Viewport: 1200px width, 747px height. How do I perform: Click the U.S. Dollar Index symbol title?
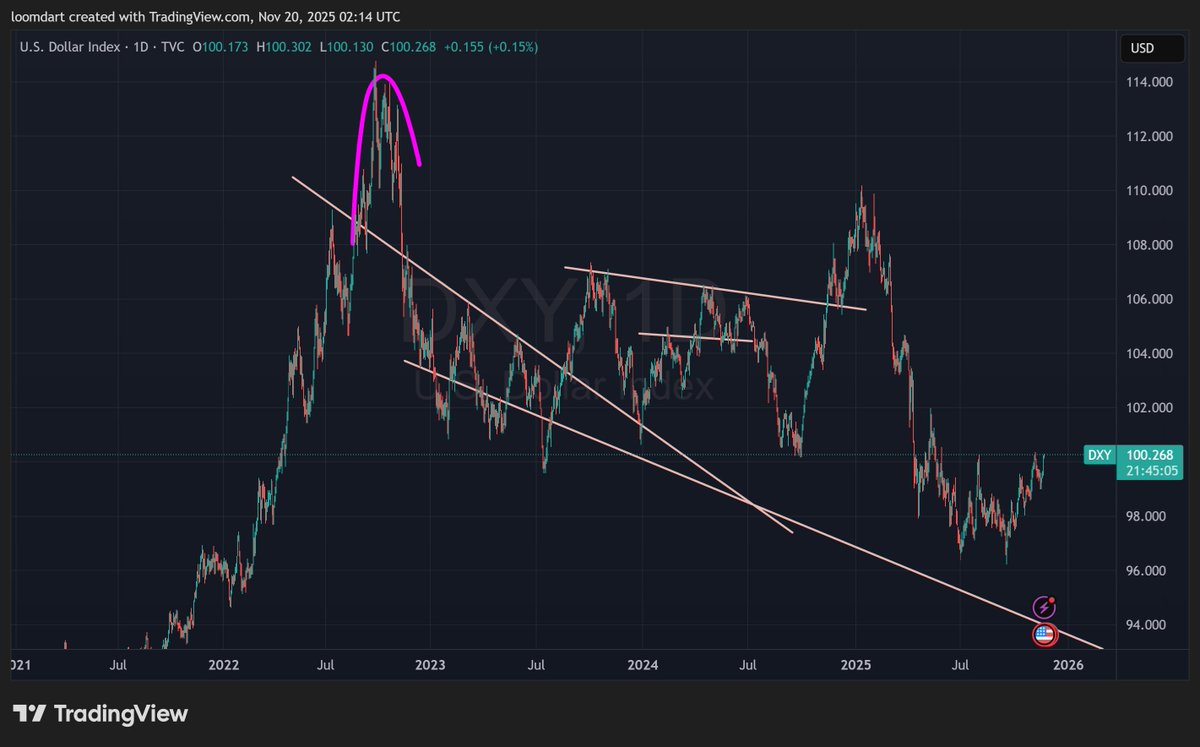[x=72, y=47]
